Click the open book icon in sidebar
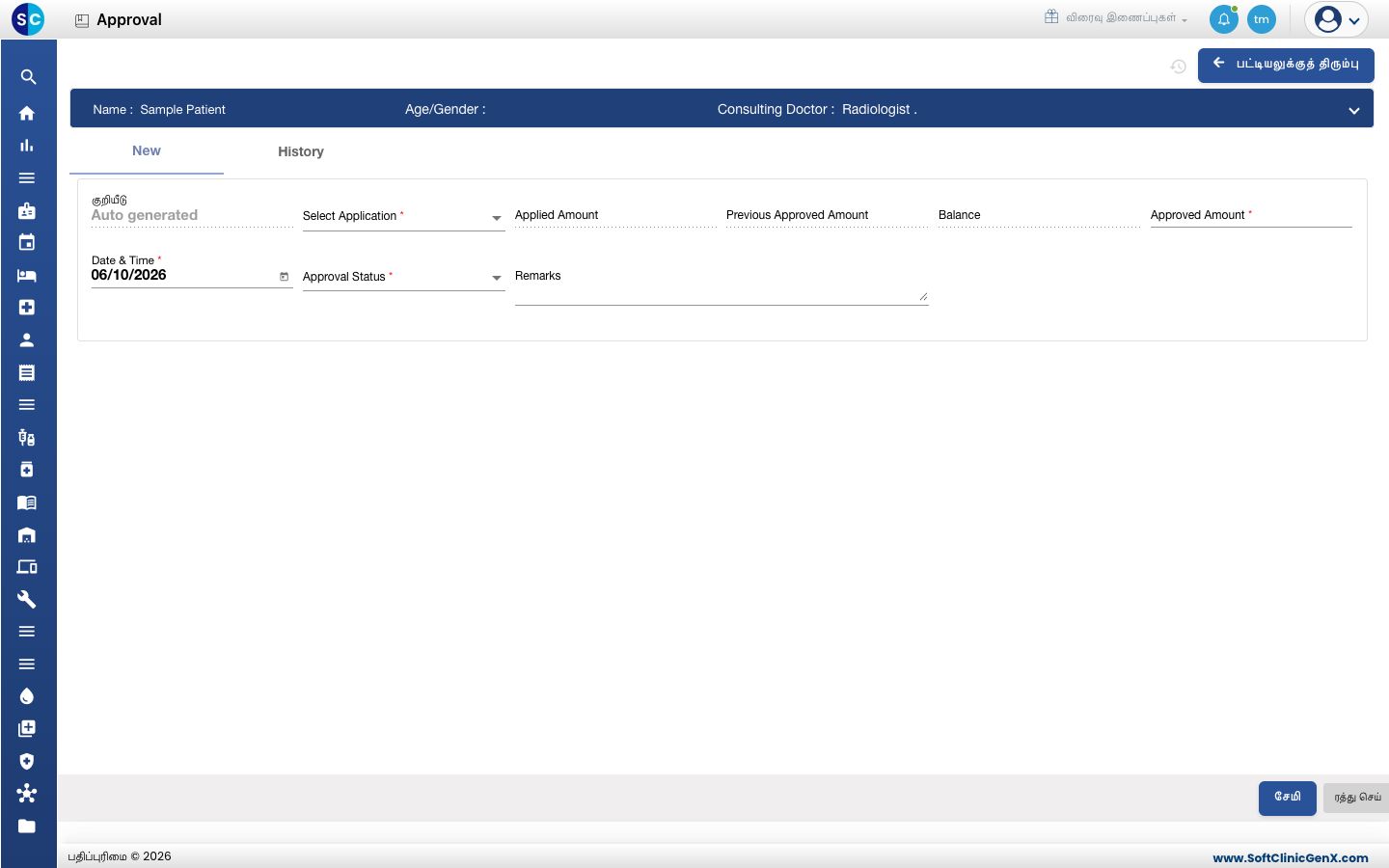The width and height of the screenshot is (1389, 868). [x=27, y=502]
